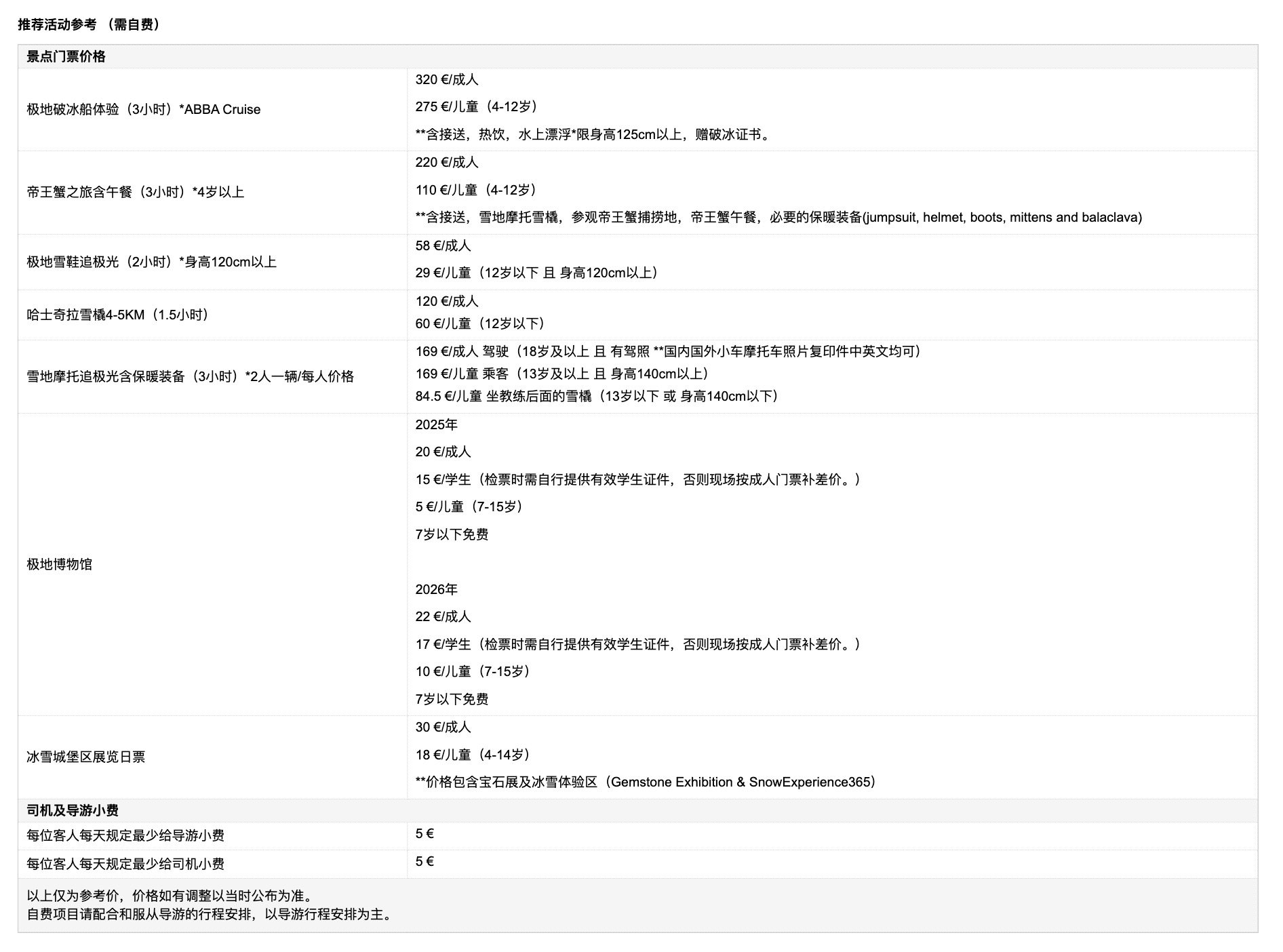Select the 58 €/成人 snowshoe price
Image resolution: width=1283 pixels, height=952 pixels.
point(443,246)
